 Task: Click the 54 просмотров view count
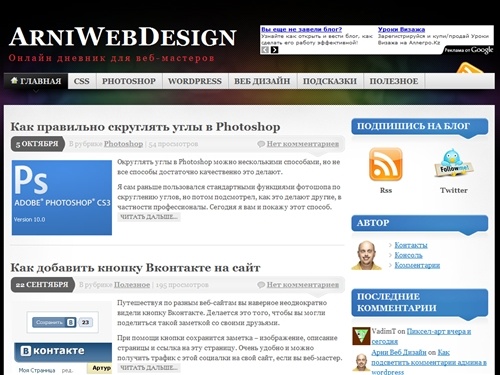(173, 144)
